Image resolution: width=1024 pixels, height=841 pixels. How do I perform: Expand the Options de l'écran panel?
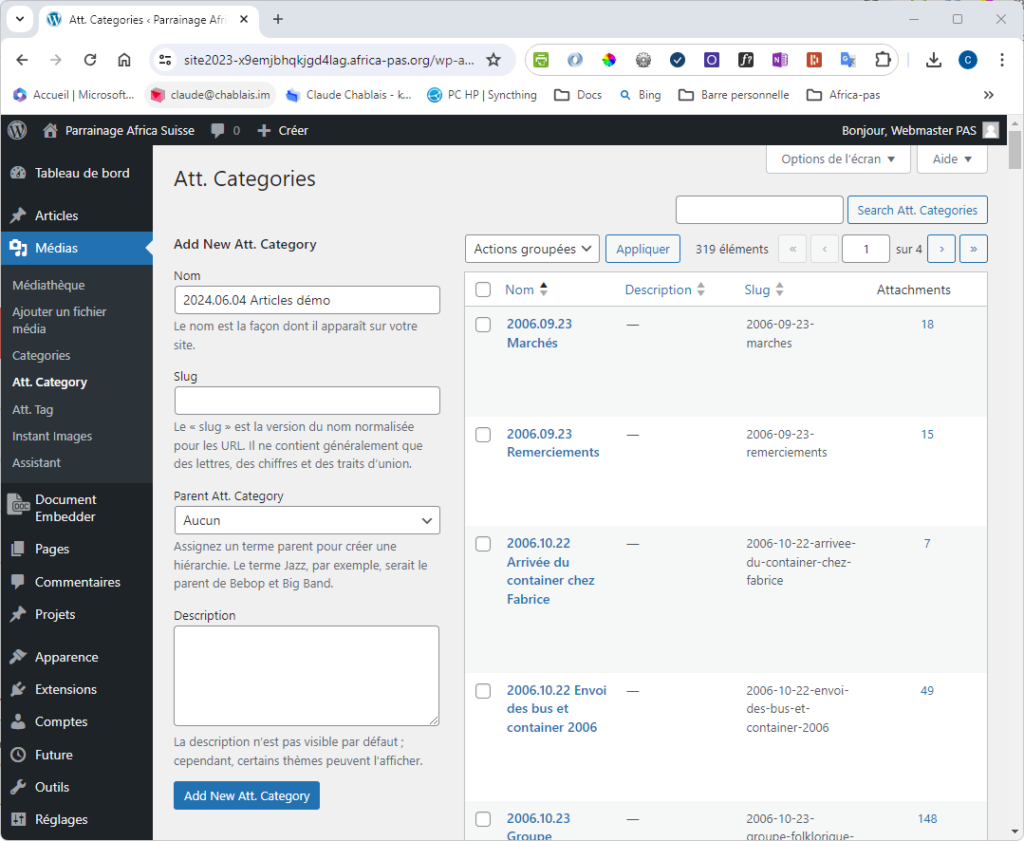click(x=838, y=159)
